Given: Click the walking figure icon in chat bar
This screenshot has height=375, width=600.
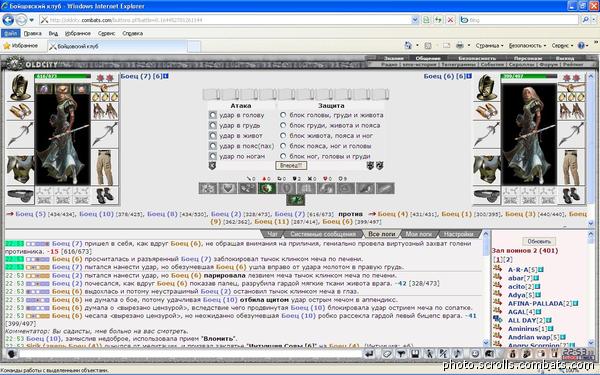Looking at the screenshot, I should coord(429,354).
